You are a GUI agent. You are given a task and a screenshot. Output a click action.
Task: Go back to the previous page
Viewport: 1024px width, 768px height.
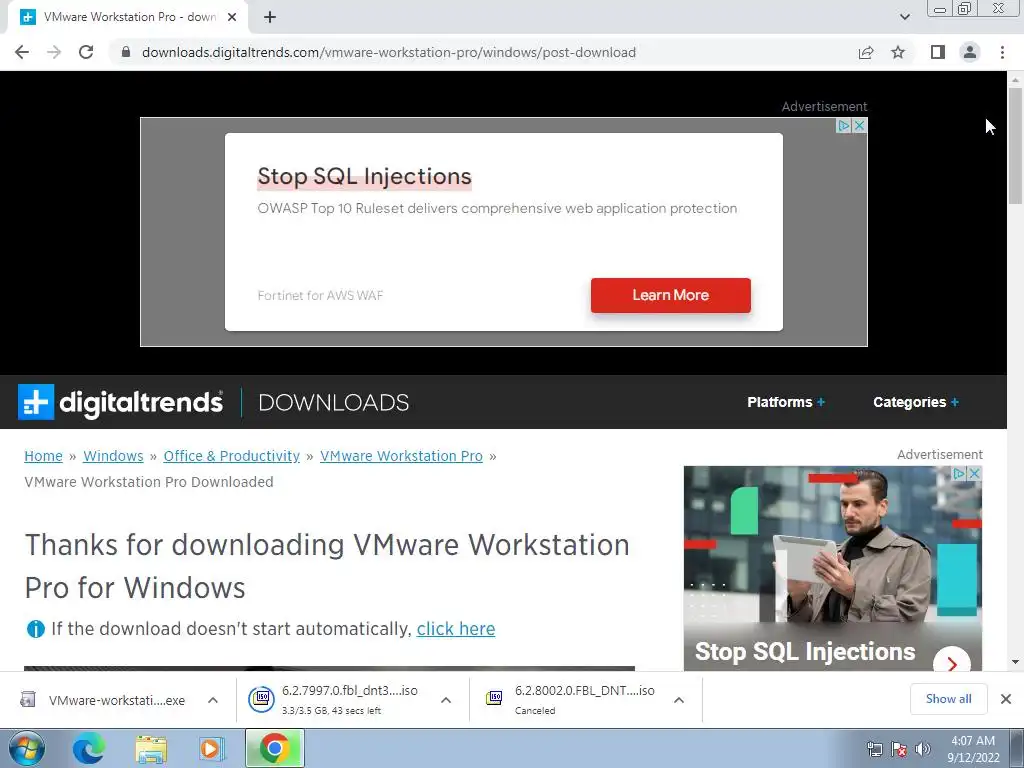(x=22, y=52)
